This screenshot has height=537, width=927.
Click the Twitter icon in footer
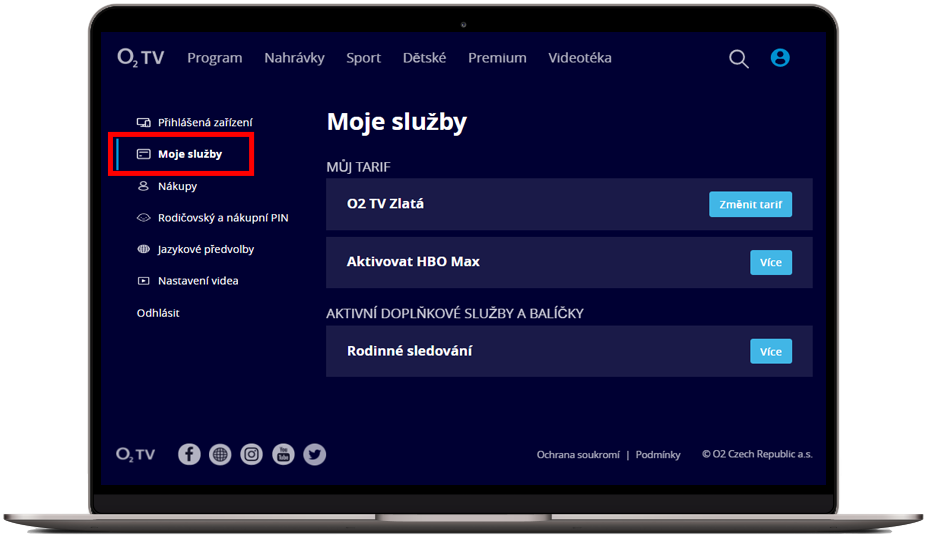[315, 454]
